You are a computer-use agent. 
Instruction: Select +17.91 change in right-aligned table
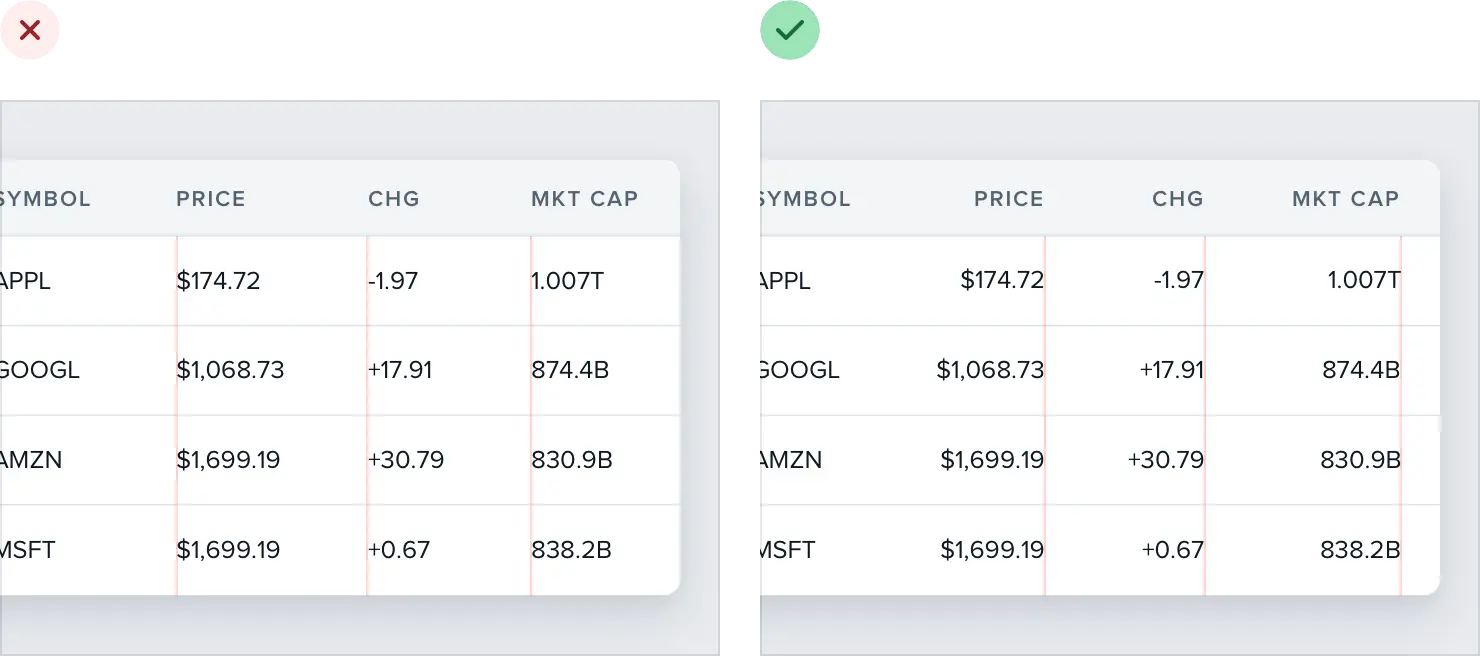[x=1171, y=371]
